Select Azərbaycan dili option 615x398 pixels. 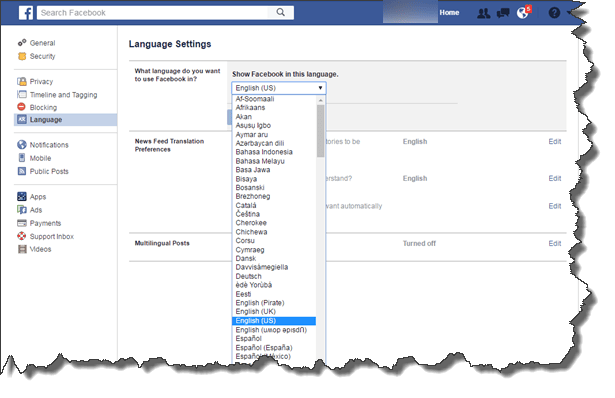[274, 143]
